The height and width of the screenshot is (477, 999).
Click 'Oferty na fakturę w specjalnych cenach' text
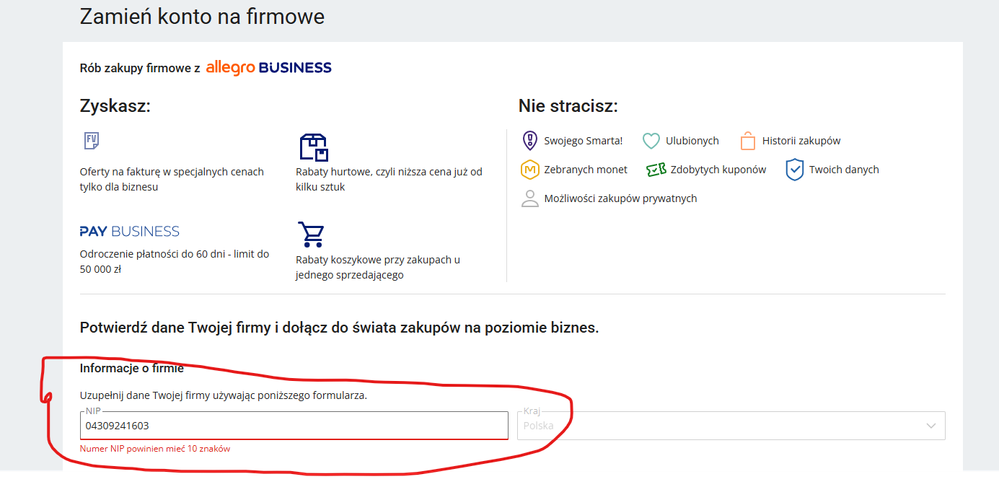pos(171,179)
